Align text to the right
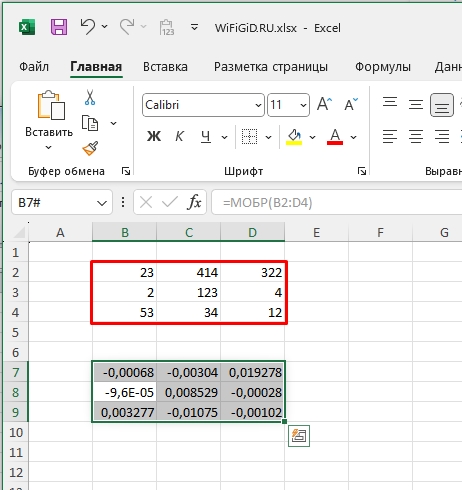 click(x=442, y=136)
